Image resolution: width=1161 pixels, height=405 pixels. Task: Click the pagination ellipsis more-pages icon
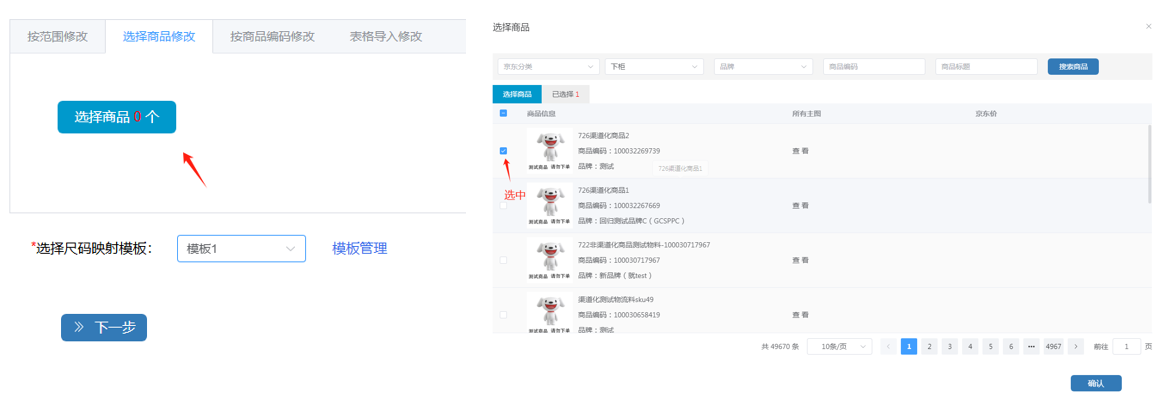point(1031,347)
